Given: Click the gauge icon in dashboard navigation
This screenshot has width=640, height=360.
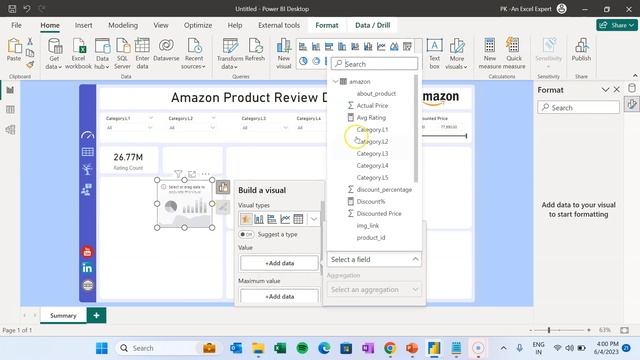Looking at the screenshot, I should (x=87, y=135).
